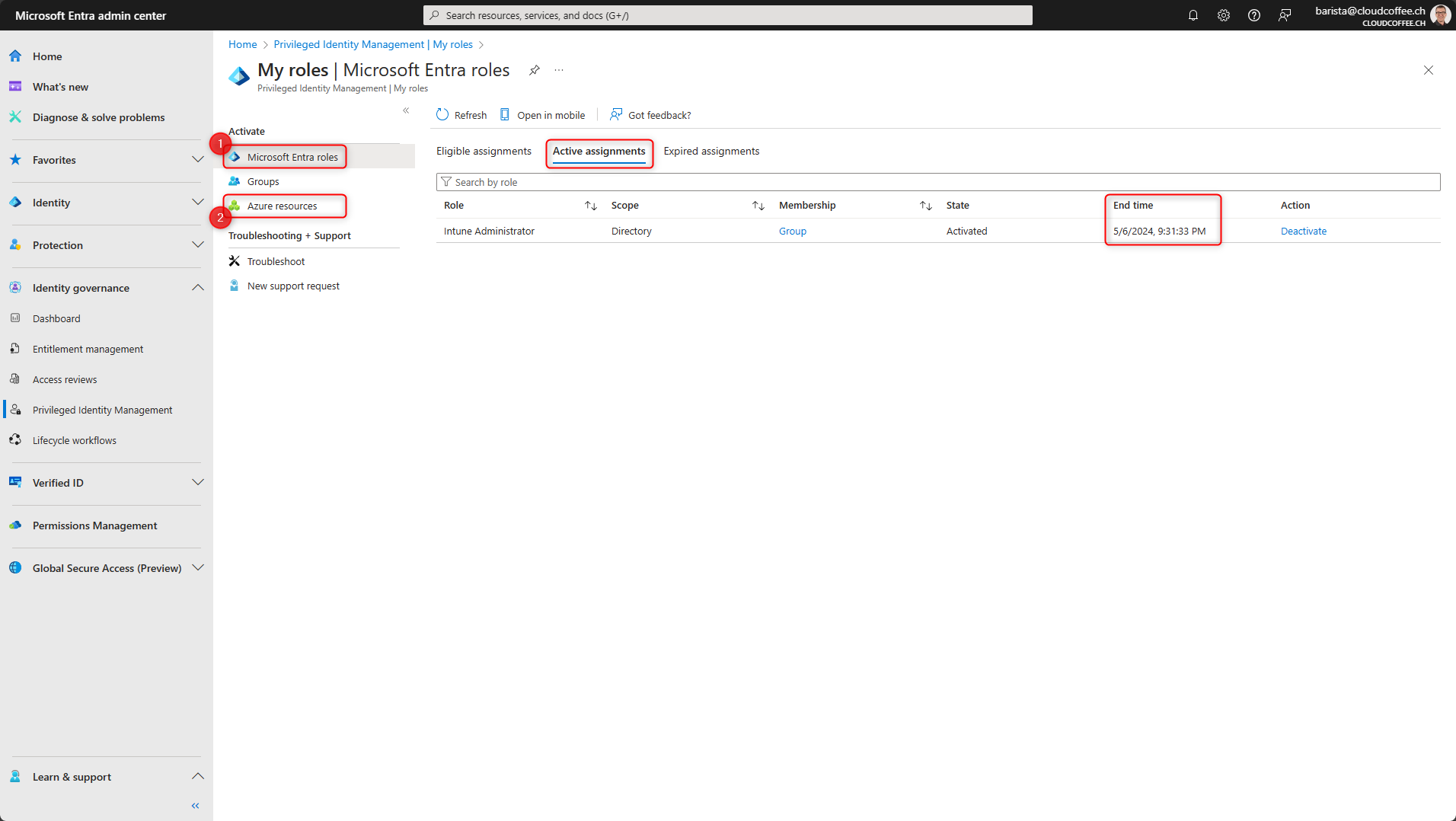
Task: Click the Azure resources icon
Action: [x=235, y=206]
